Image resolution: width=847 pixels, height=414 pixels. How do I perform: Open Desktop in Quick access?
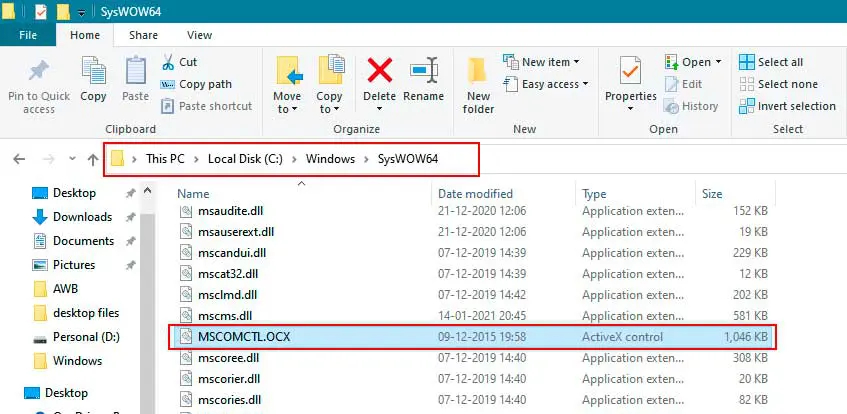(x=74, y=193)
